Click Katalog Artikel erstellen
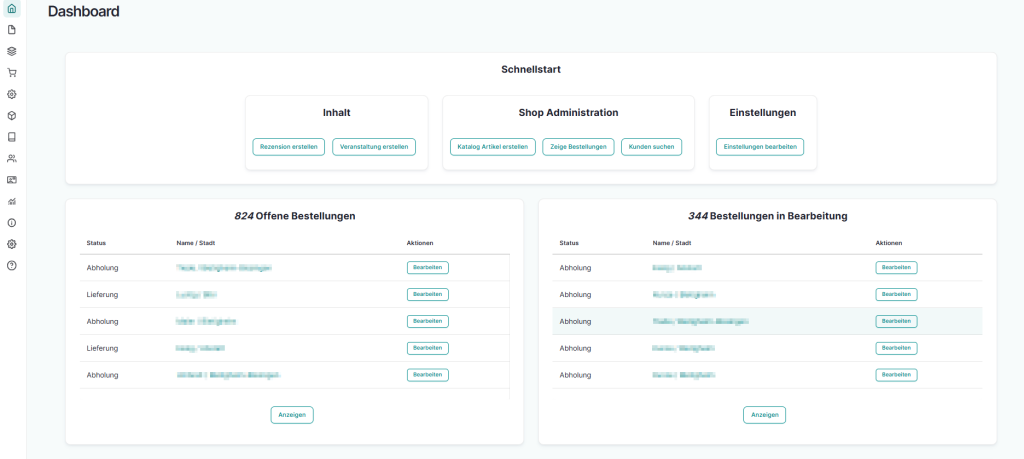1024x459 pixels. [492, 147]
